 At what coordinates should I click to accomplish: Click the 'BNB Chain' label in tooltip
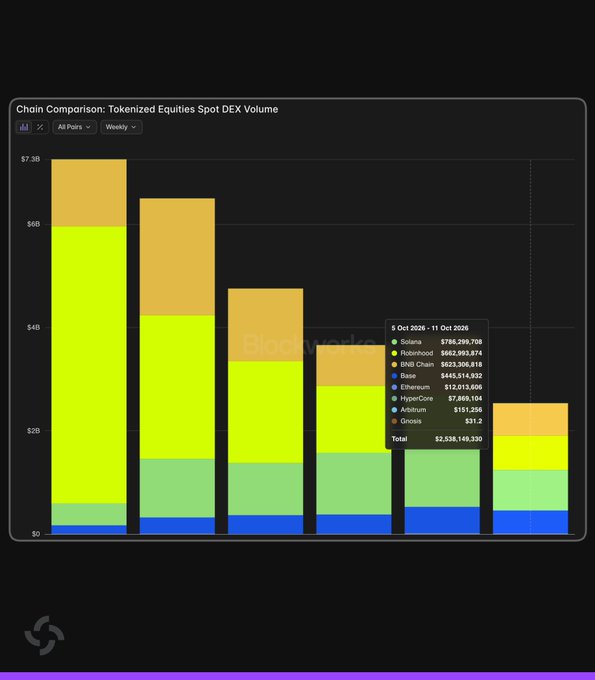tap(417, 364)
